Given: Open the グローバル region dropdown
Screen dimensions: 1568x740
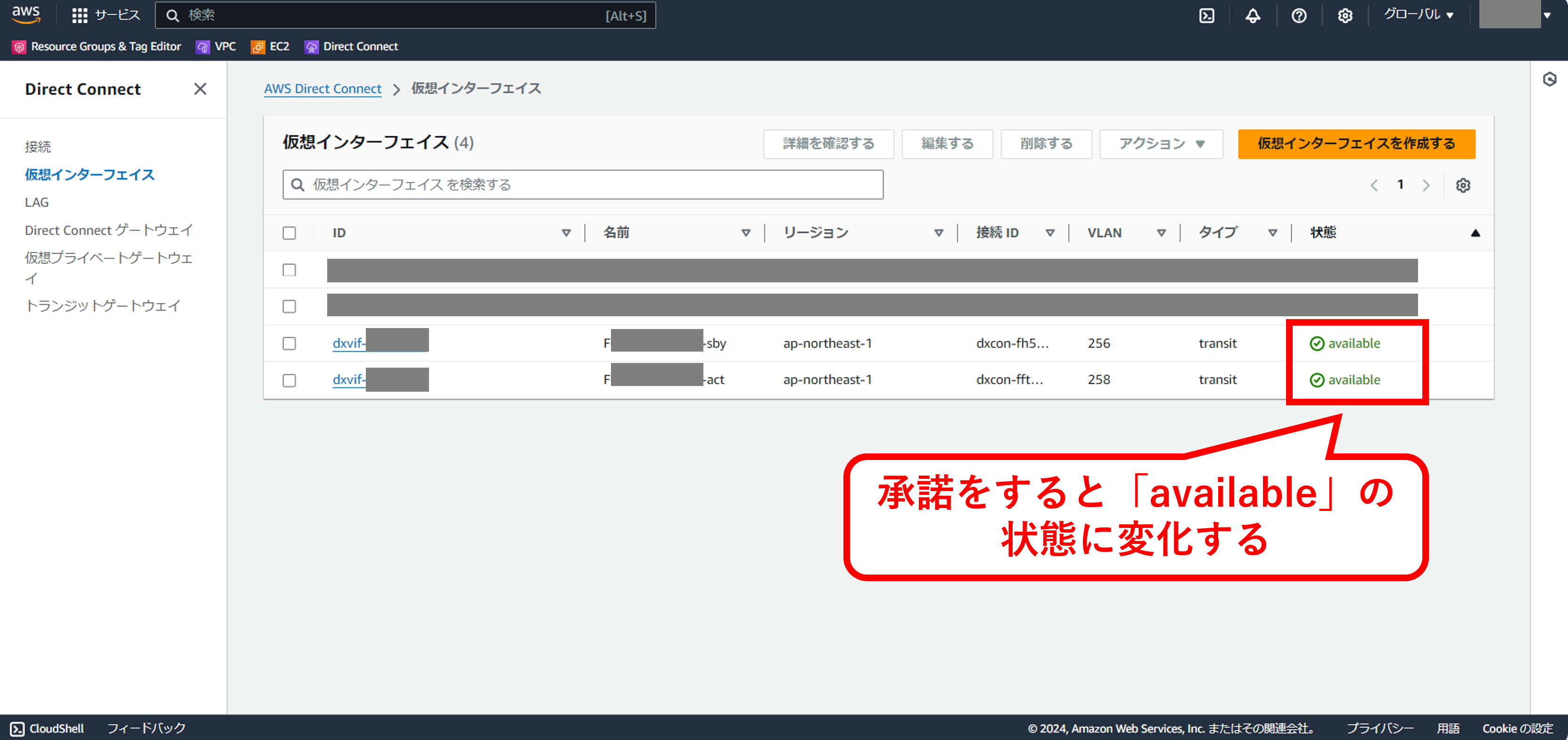Looking at the screenshot, I should coord(1418,15).
